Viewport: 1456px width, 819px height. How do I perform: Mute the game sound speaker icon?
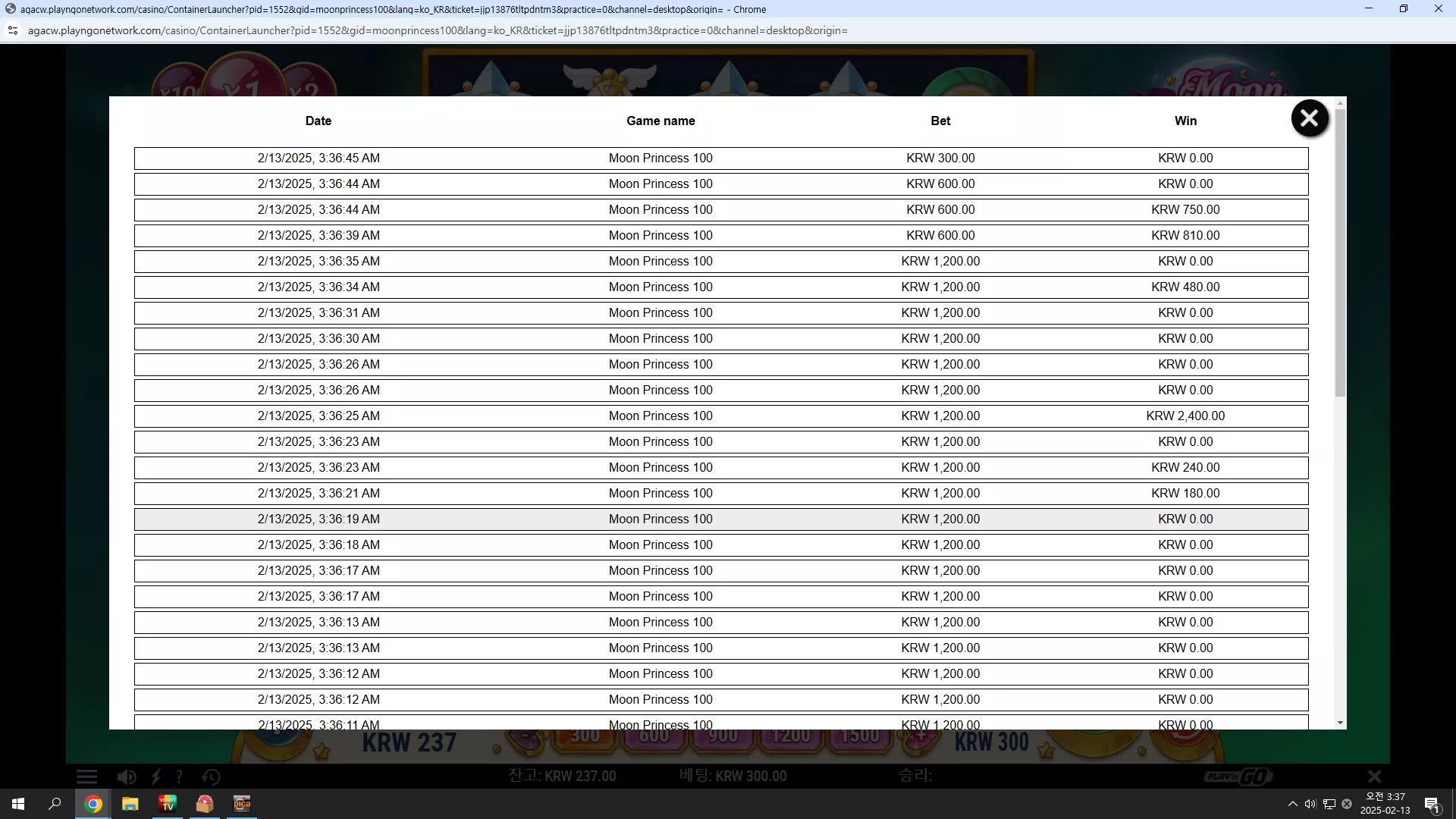point(126,777)
